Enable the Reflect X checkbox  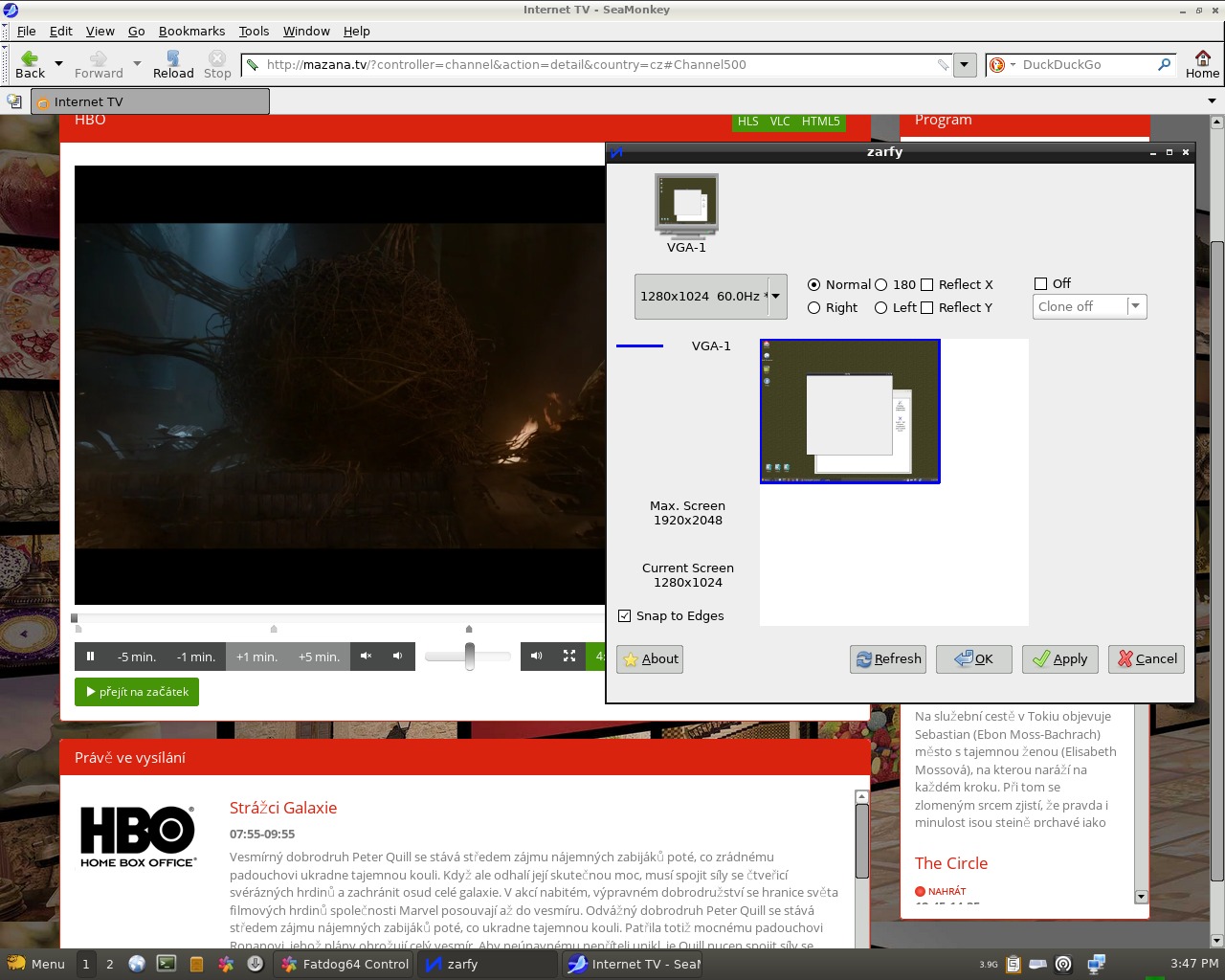click(926, 284)
